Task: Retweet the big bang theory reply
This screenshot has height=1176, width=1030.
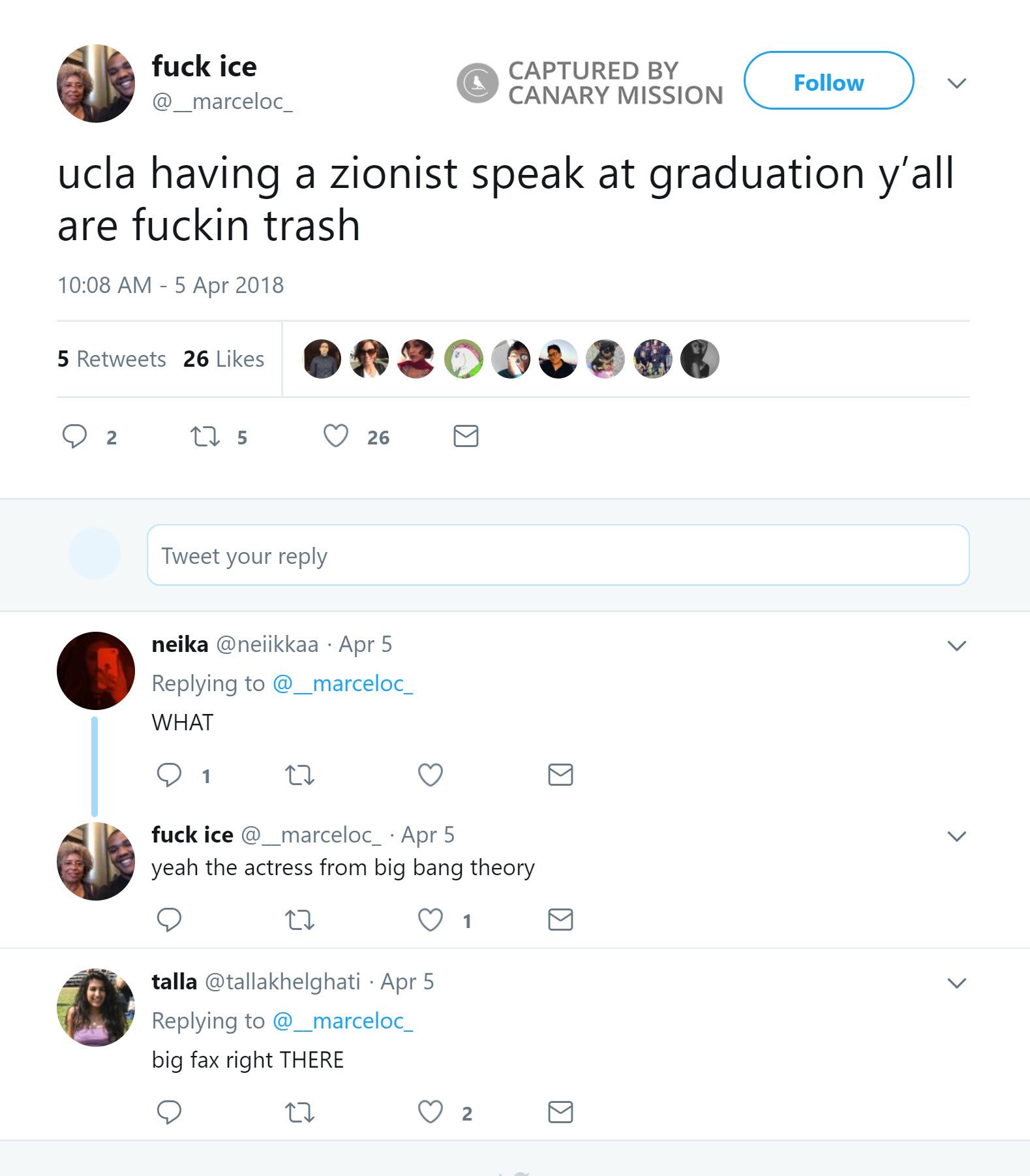Action: pyautogui.click(x=299, y=920)
